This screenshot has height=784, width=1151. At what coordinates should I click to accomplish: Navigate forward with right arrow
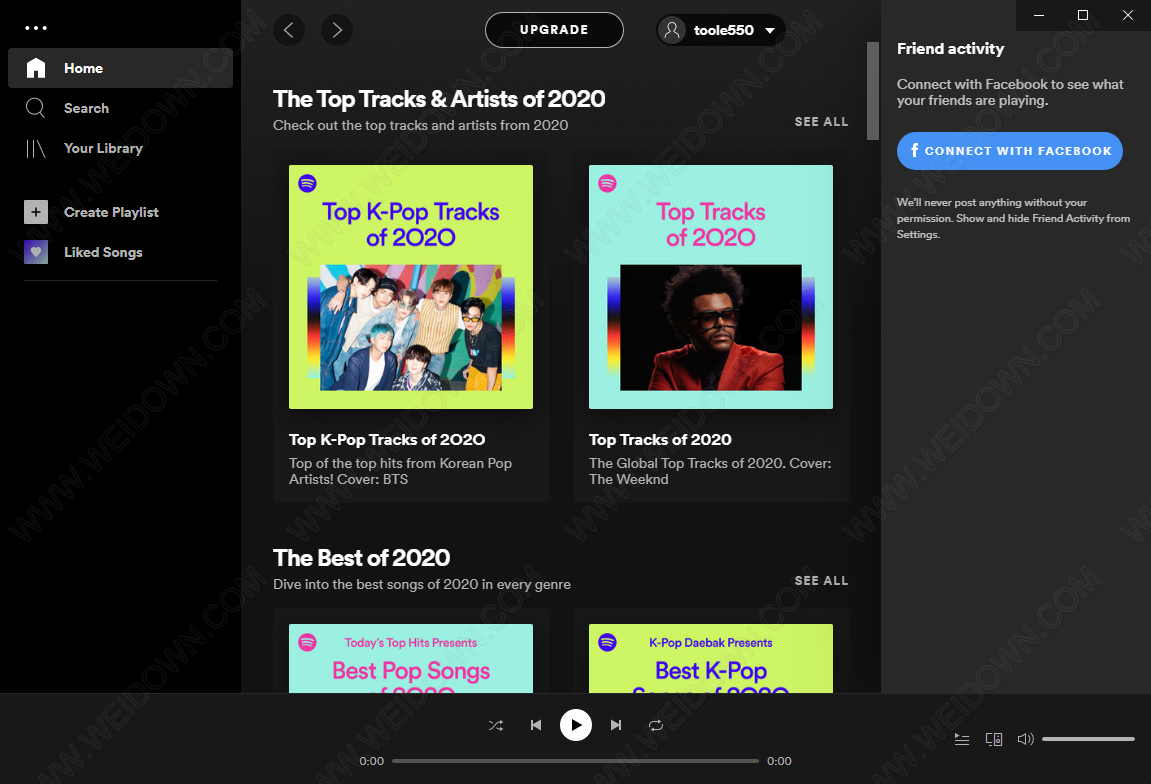(x=337, y=30)
